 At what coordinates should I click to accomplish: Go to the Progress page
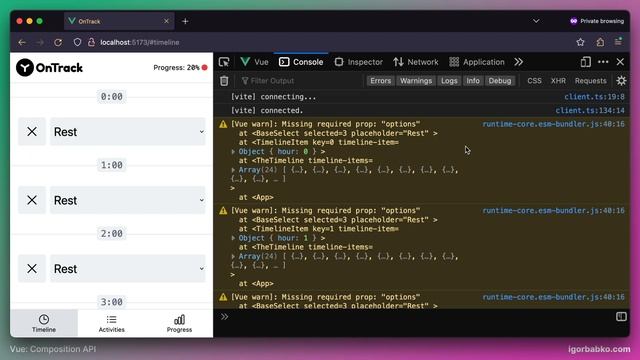pos(179,323)
